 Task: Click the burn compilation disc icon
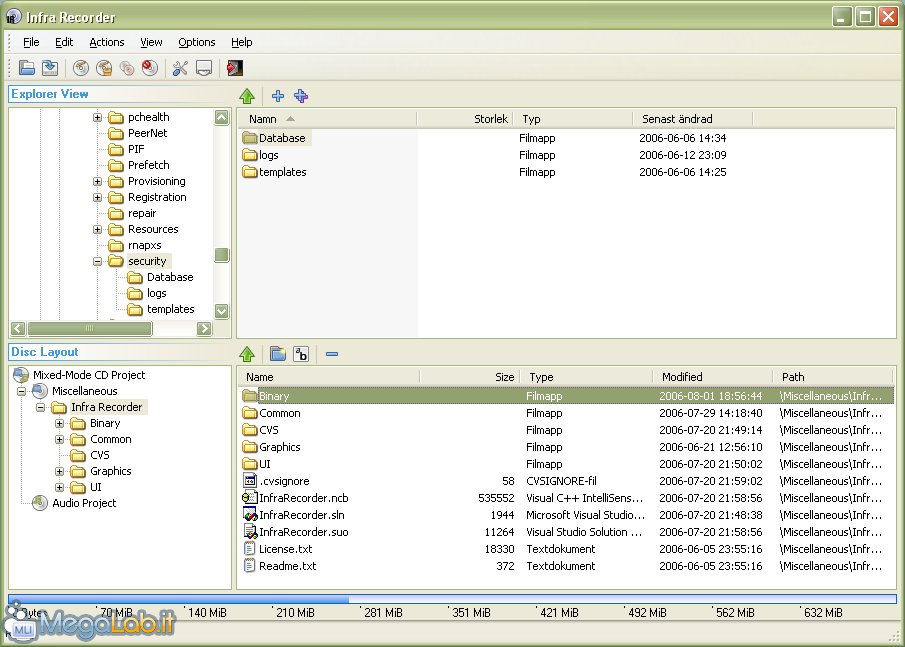pos(81,68)
